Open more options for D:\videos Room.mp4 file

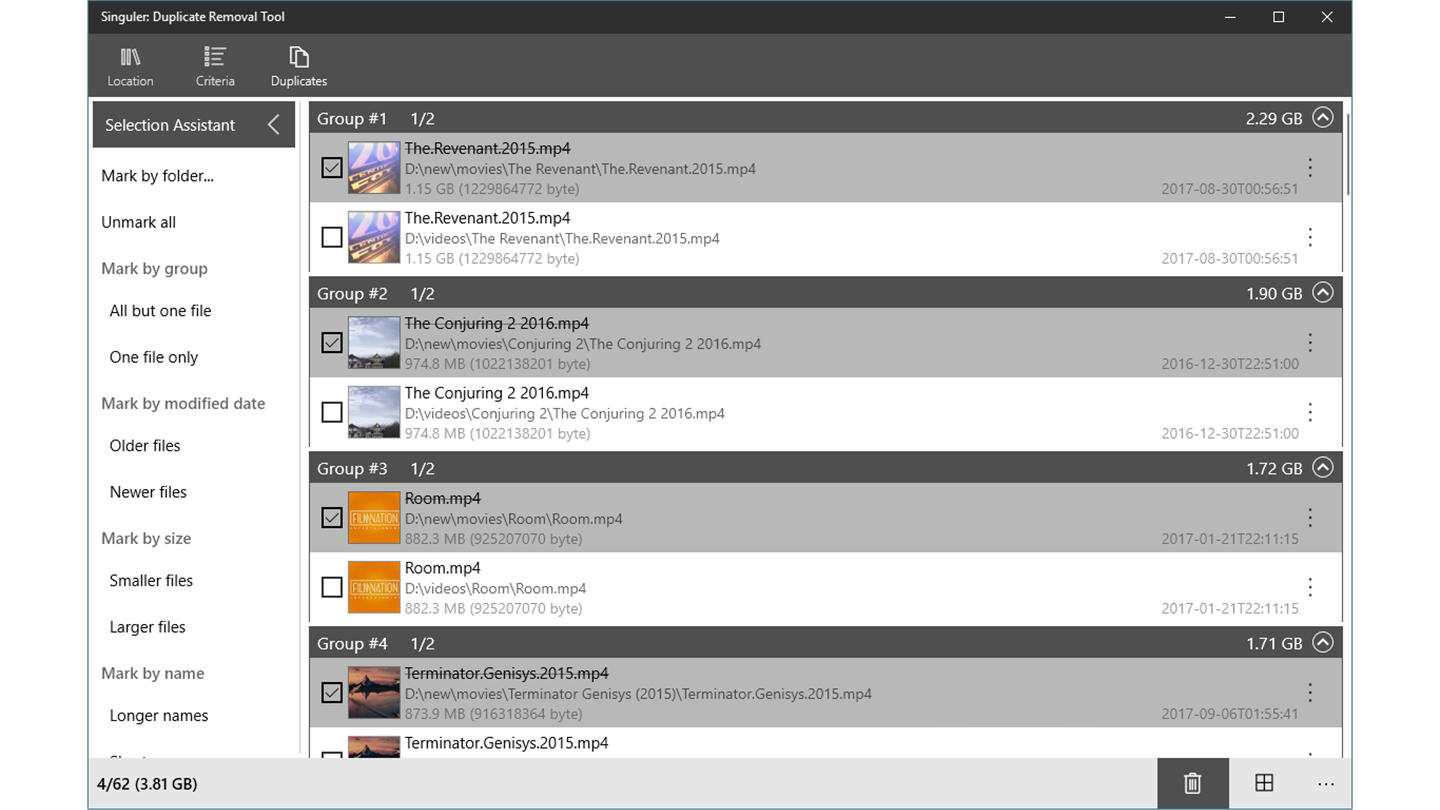point(1310,588)
